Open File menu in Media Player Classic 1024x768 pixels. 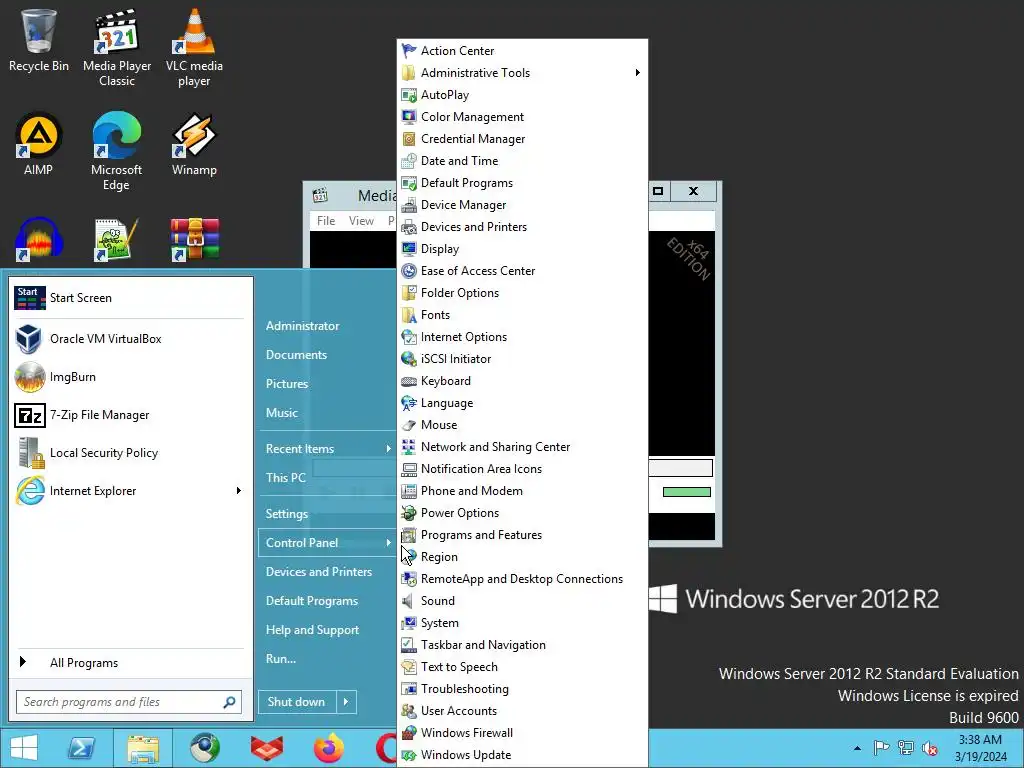326,221
